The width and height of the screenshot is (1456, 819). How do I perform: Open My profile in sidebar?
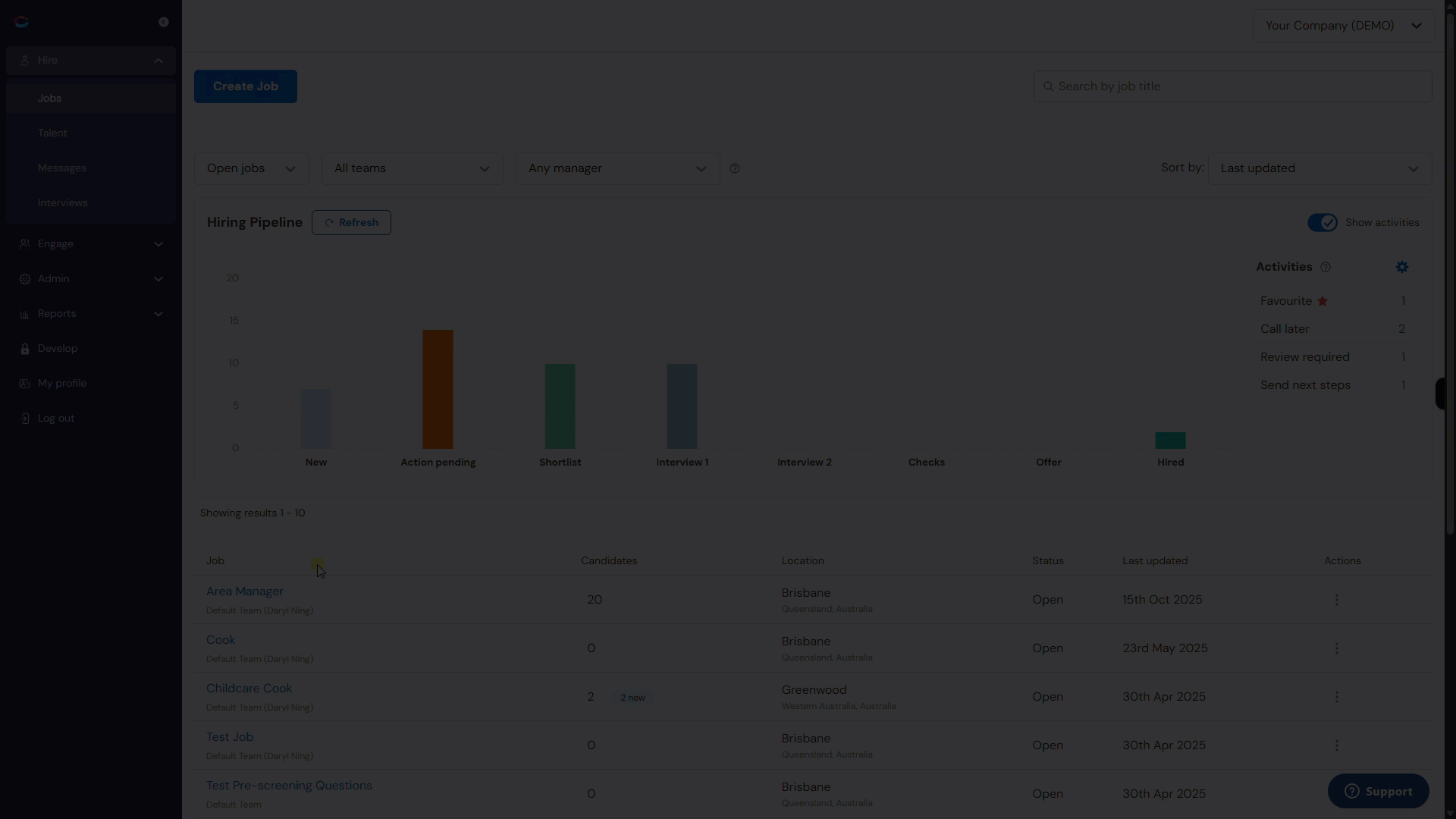tap(91, 384)
